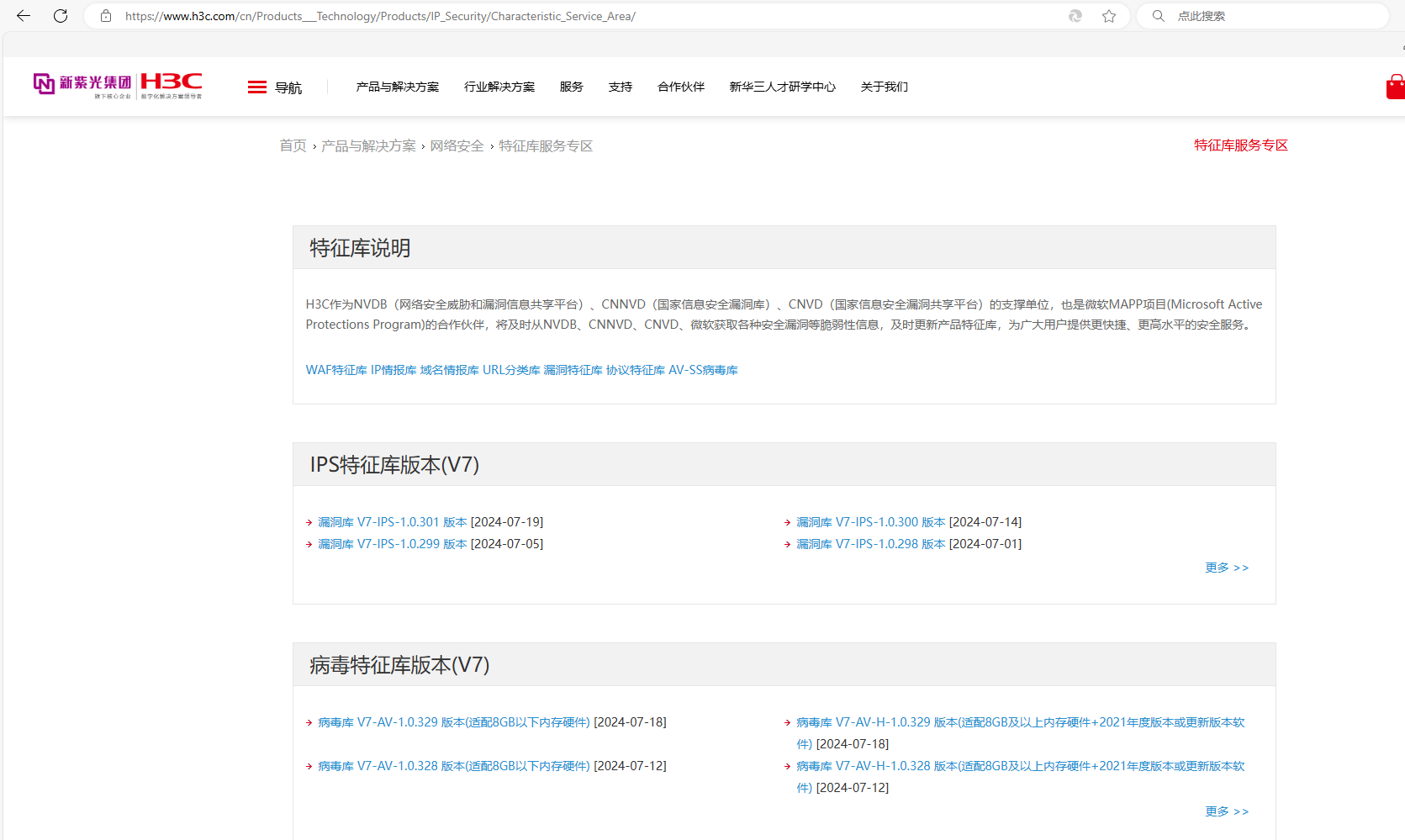Open the red shopping bag icon
This screenshot has height=840, width=1405.
1395,87
